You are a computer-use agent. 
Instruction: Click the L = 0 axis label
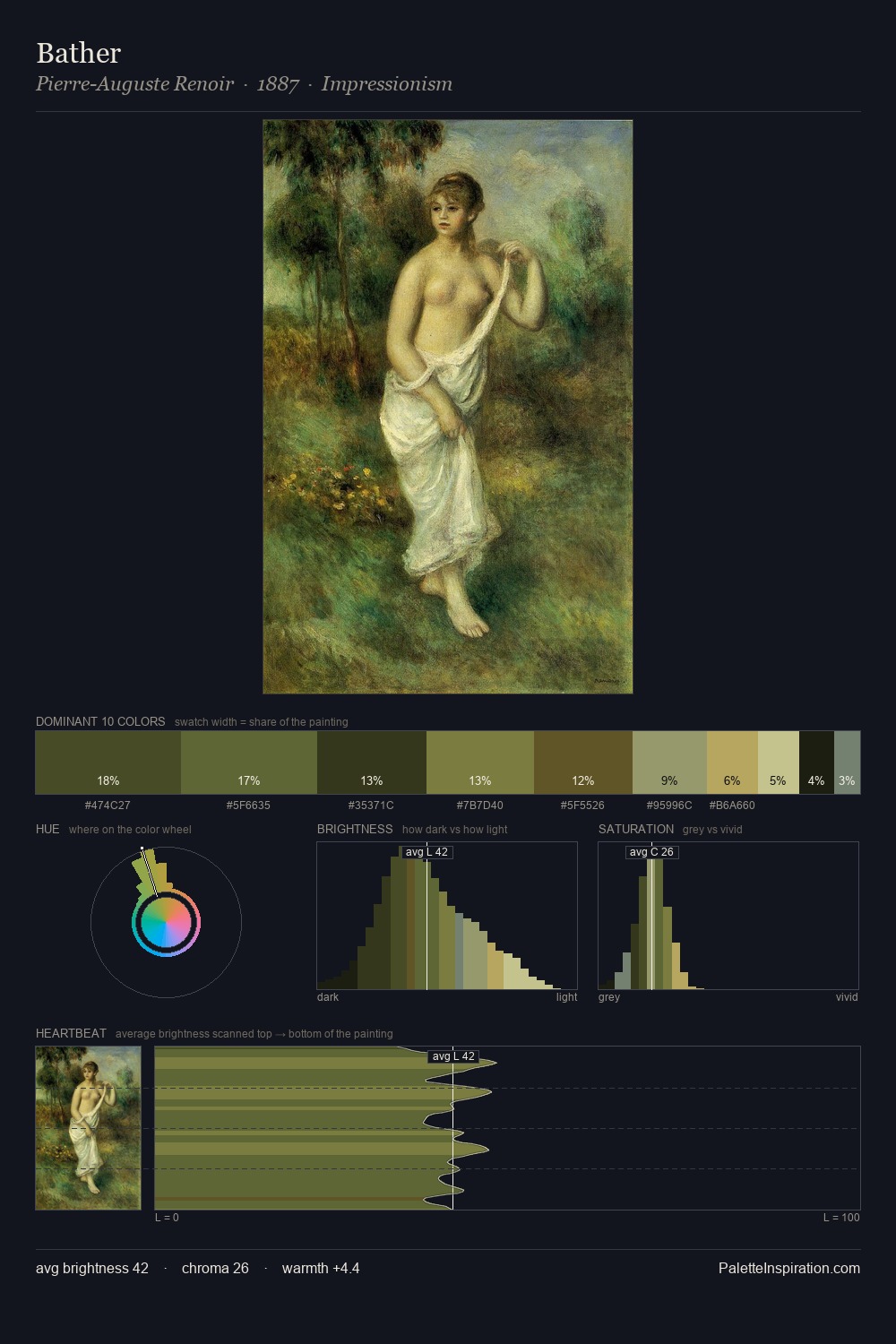(167, 1218)
